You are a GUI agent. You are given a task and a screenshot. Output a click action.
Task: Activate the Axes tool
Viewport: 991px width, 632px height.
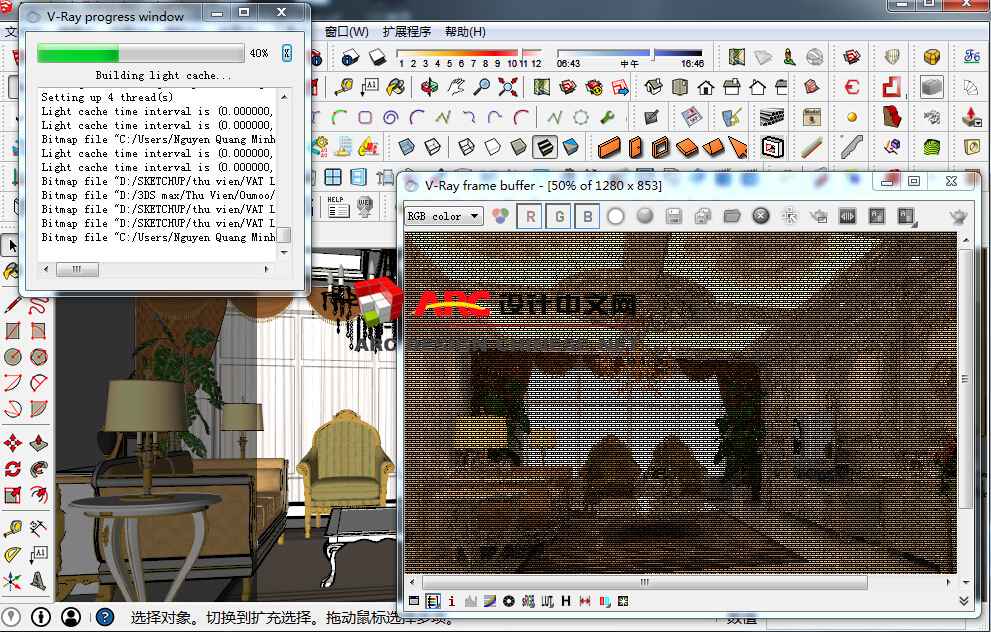[13, 581]
